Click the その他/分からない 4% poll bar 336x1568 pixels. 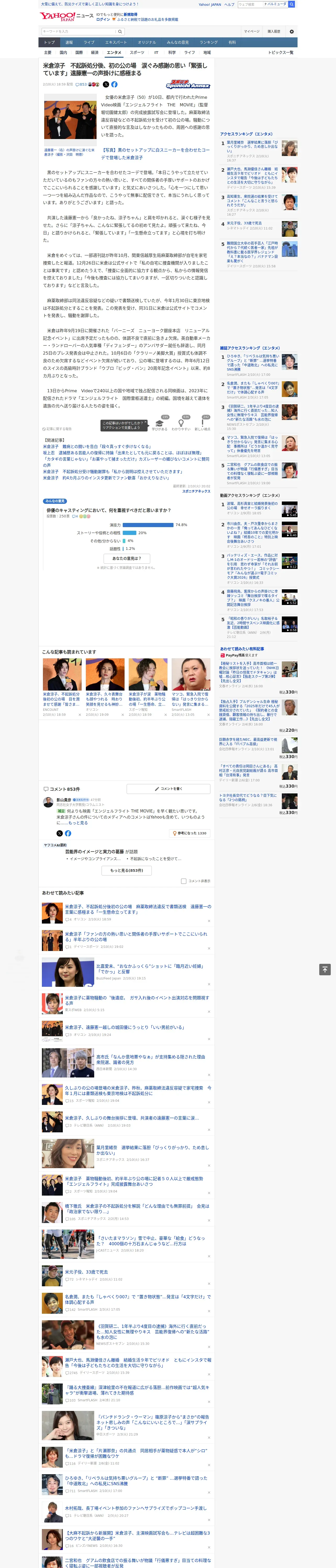click(x=124, y=540)
